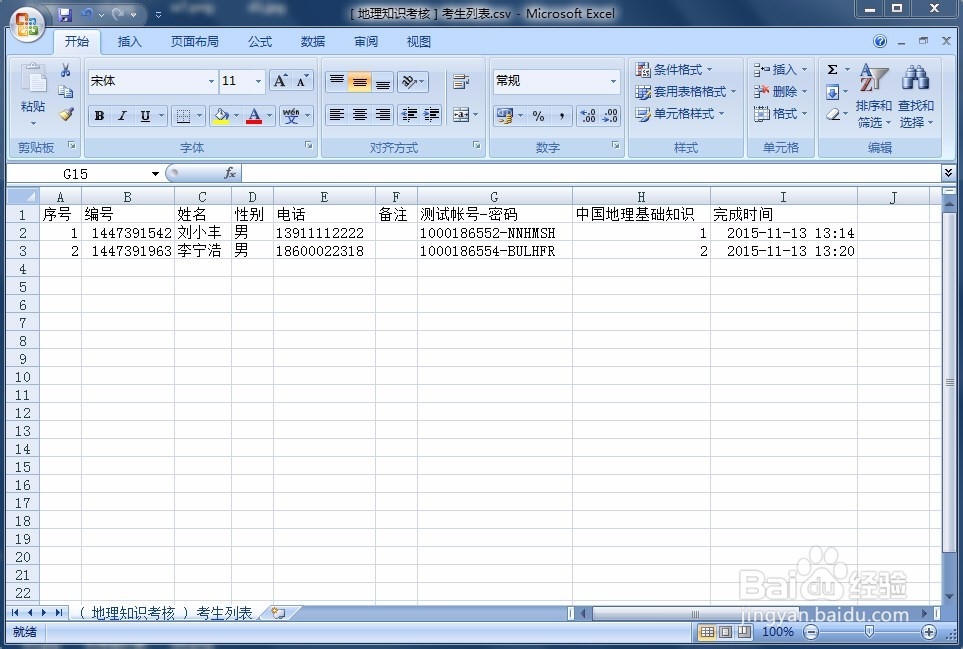Adjust the zoom slider handle
This screenshot has height=649, width=963.
[869, 632]
